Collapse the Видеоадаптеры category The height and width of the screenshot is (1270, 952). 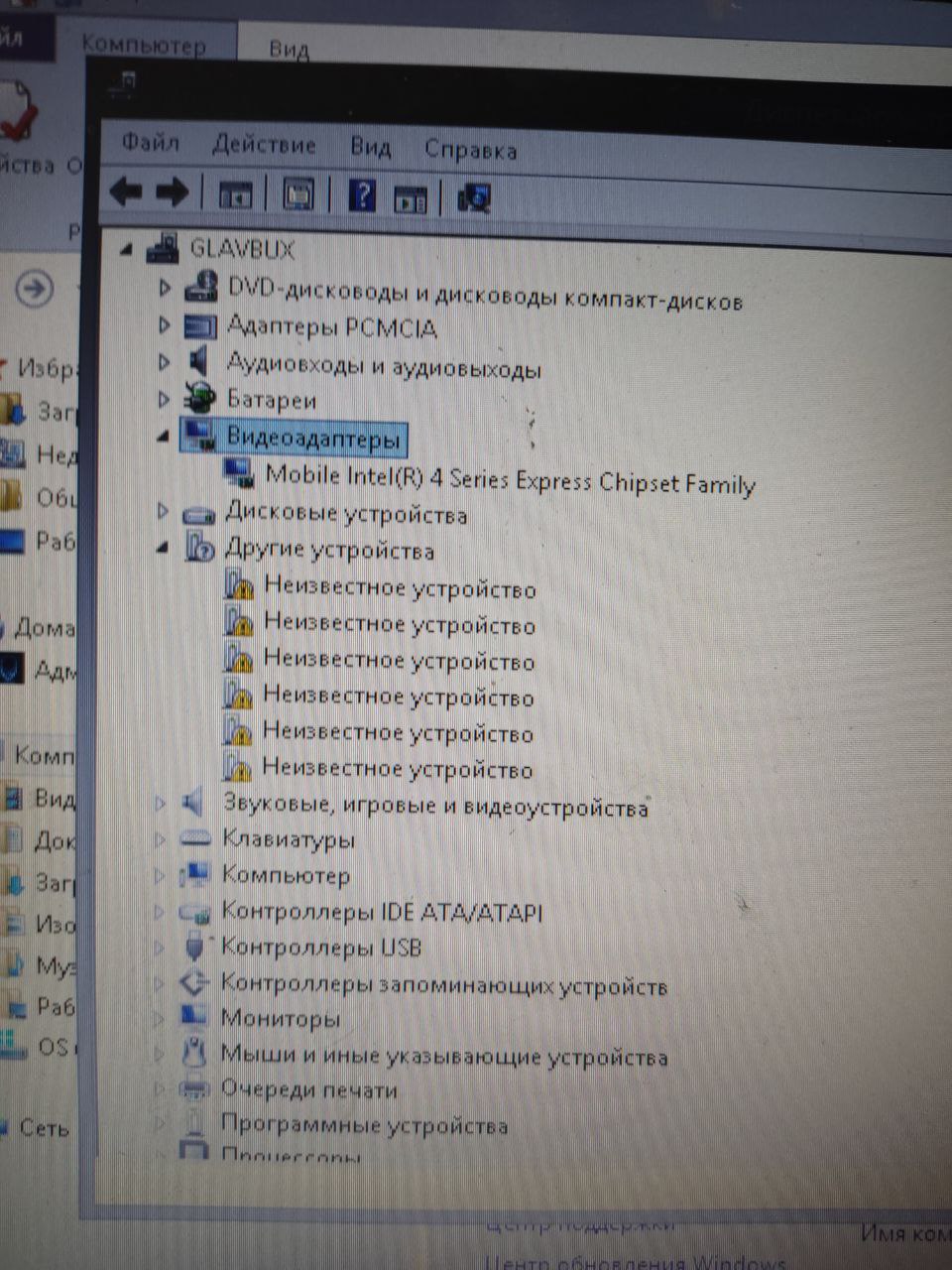click(x=163, y=436)
